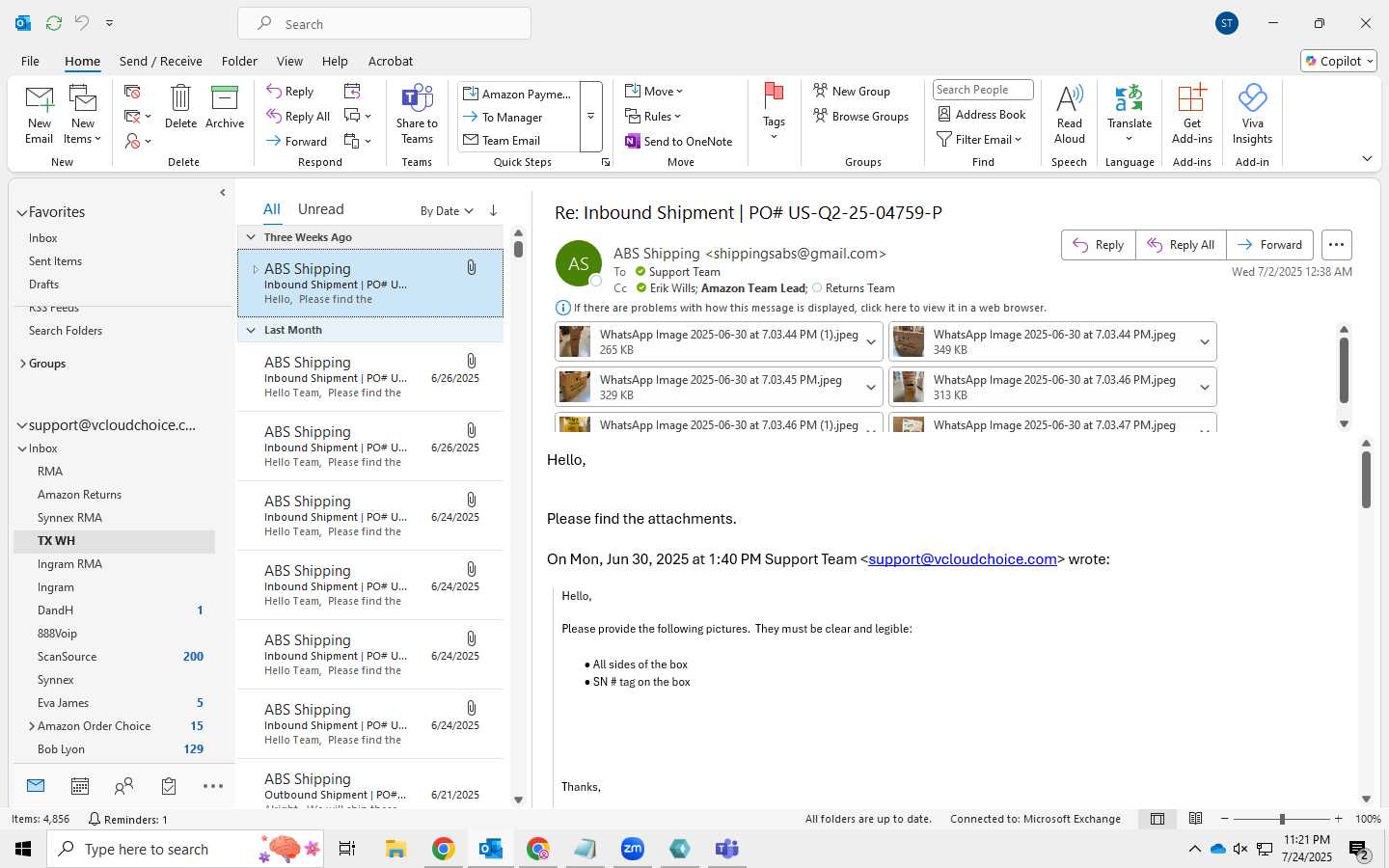Open support@vcloudchoice.com email link

tap(963, 559)
